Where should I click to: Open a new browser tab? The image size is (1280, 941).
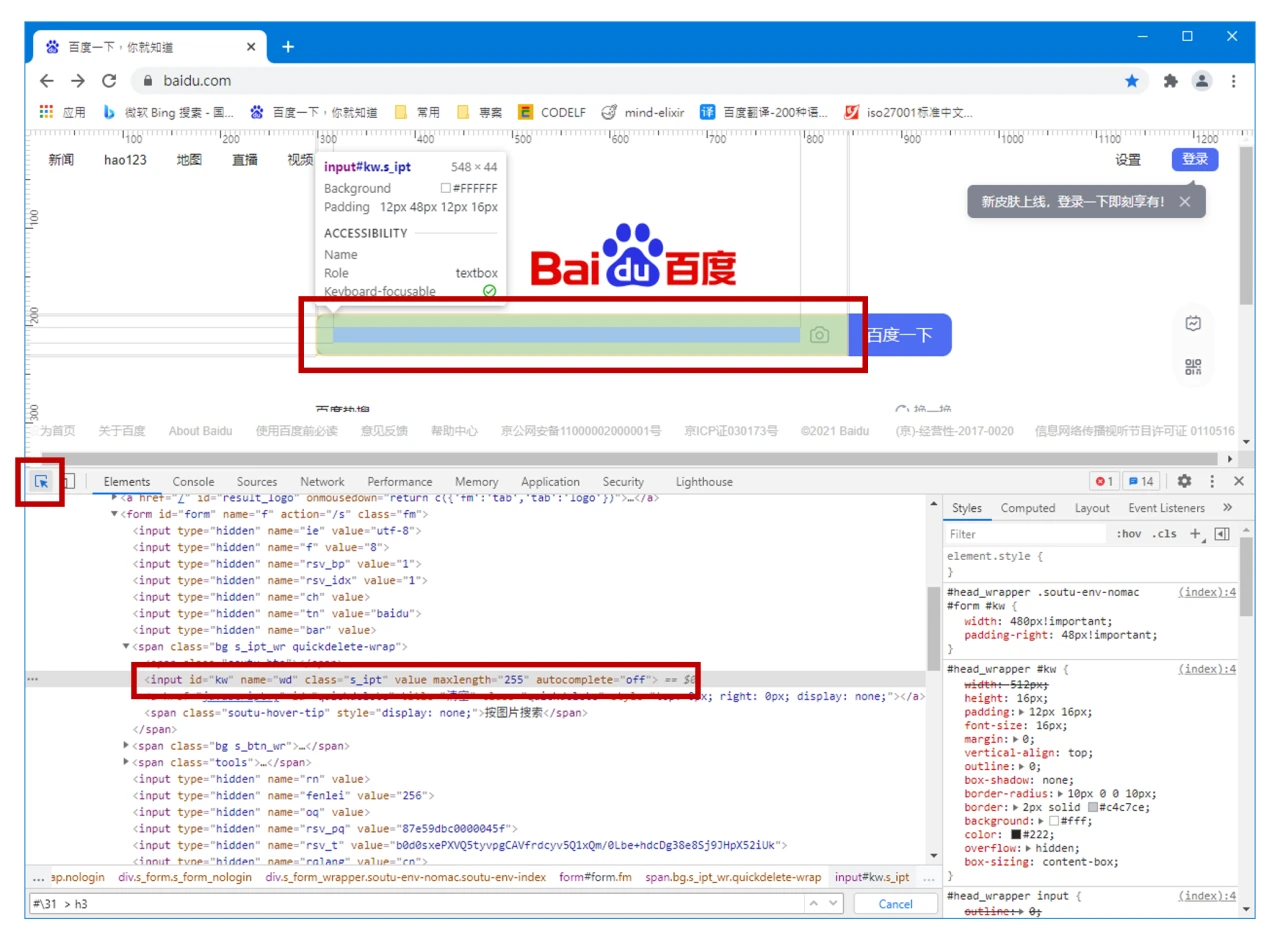pyautogui.click(x=288, y=47)
